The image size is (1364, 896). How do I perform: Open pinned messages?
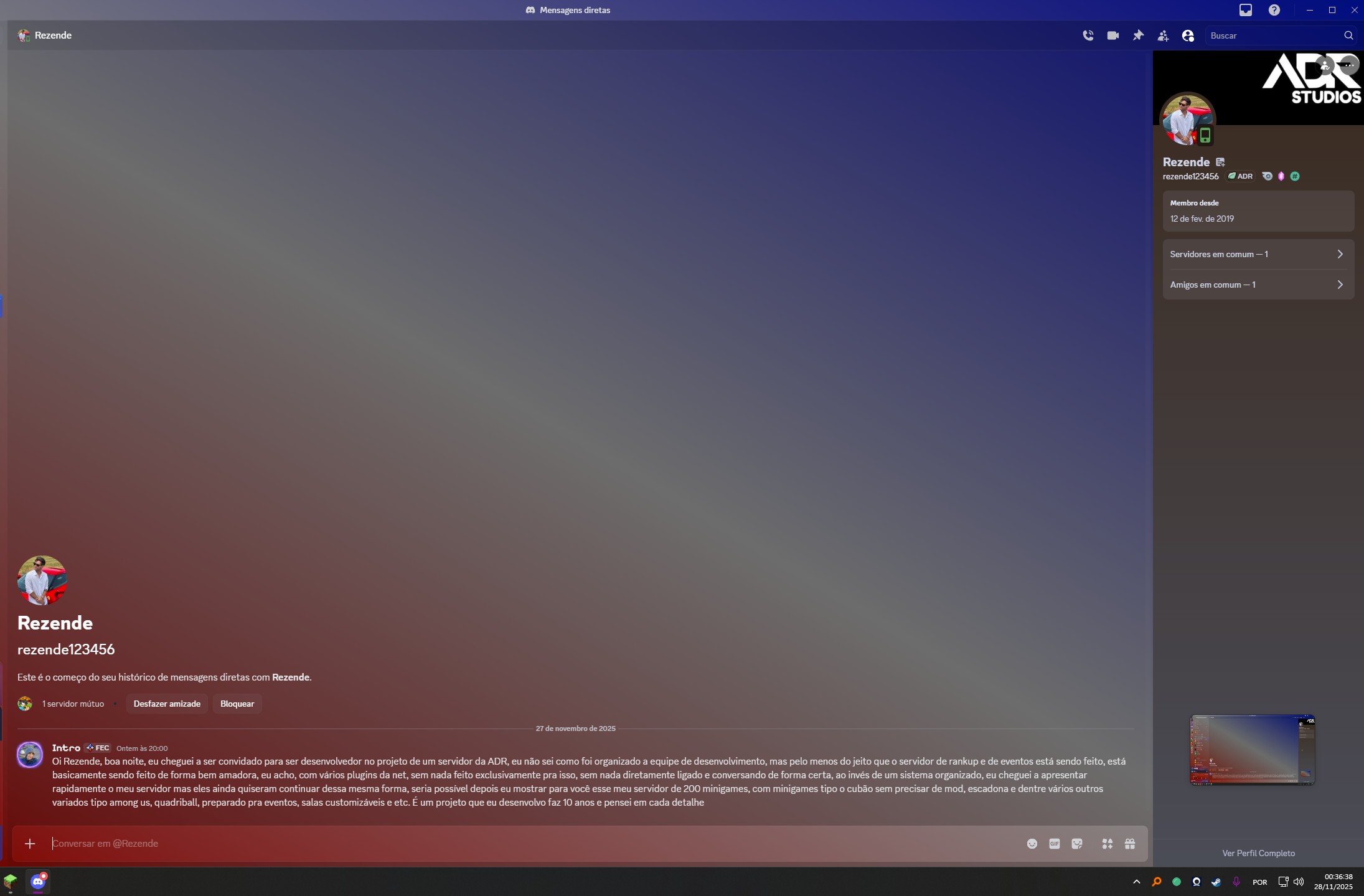pos(1138,35)
